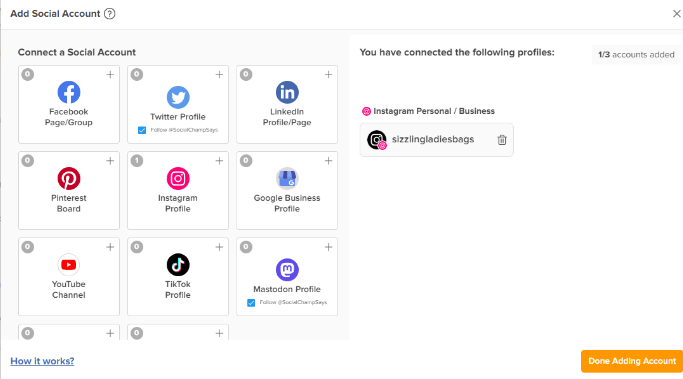The width and height of the screenshot is (683, 379).
Task: Open help next to Add Social Account
Action: pos(110,14)
